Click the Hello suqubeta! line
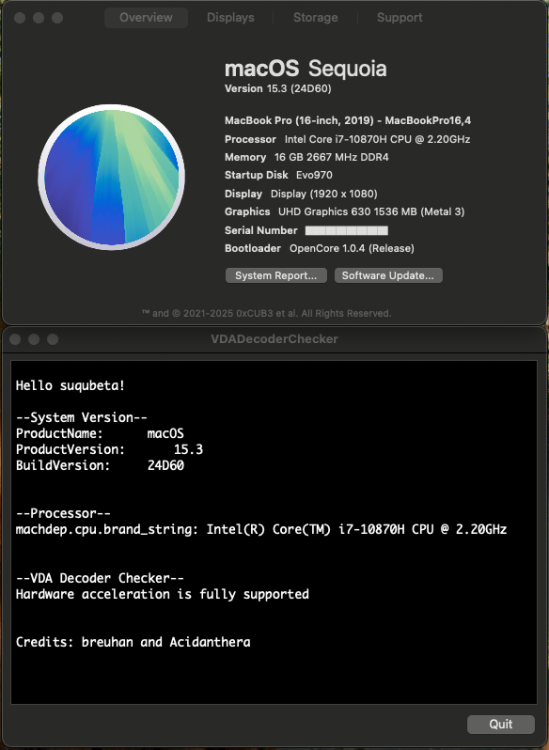This screenshot has height=750, width=549. (x=70, y=386)
